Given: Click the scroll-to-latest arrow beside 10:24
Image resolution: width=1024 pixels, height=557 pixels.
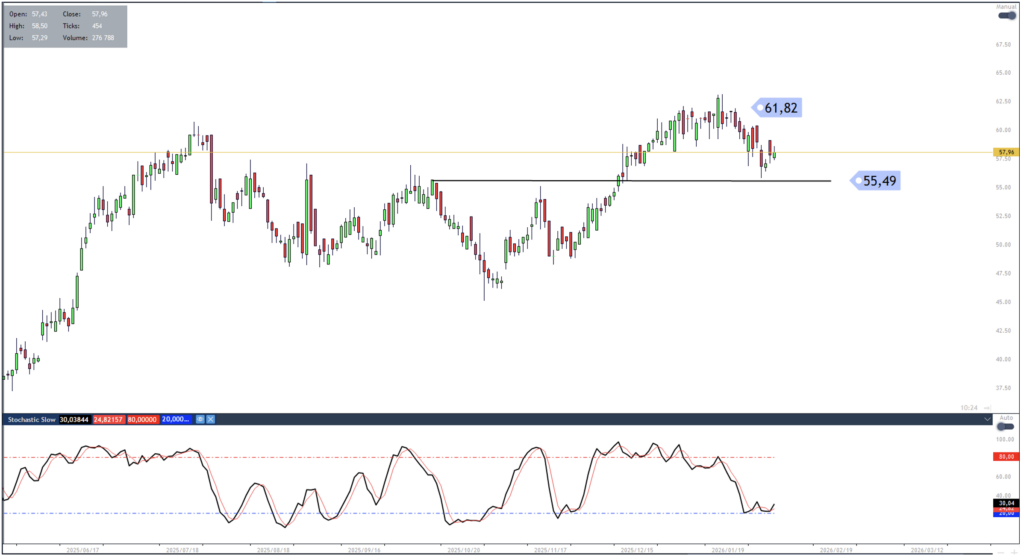Looking at the screenshot, I should click(988, 406).
